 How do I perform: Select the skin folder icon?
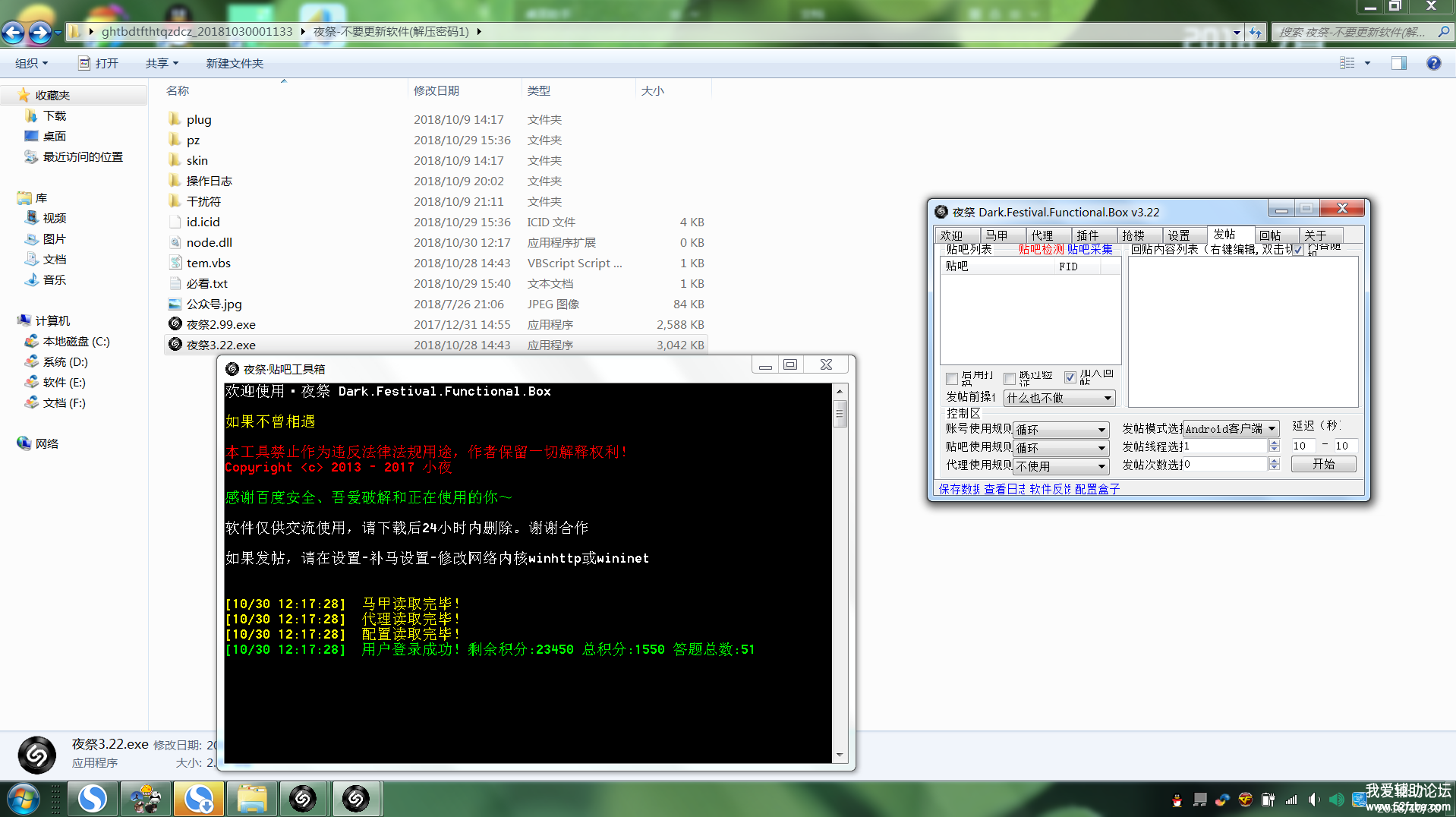point(175,160)
